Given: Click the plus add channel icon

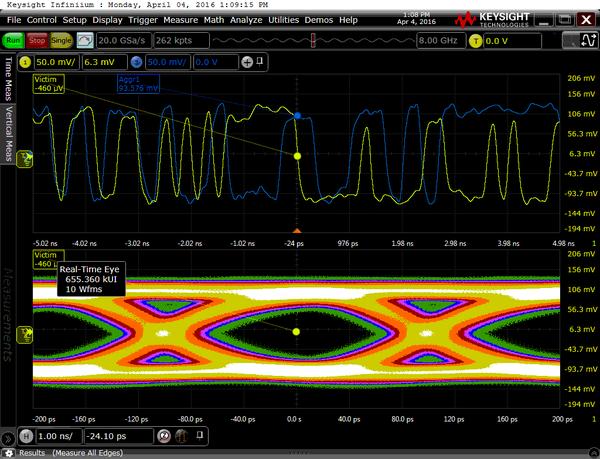Looking at the screenshot, I should 247,62.
